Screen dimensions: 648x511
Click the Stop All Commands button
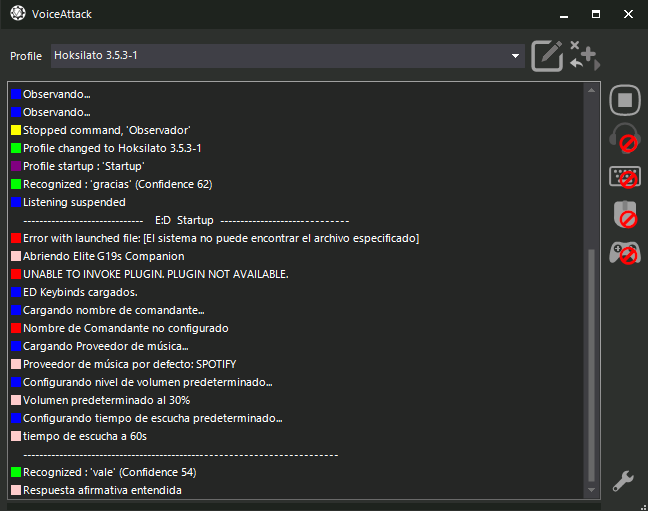coord(625,100)
